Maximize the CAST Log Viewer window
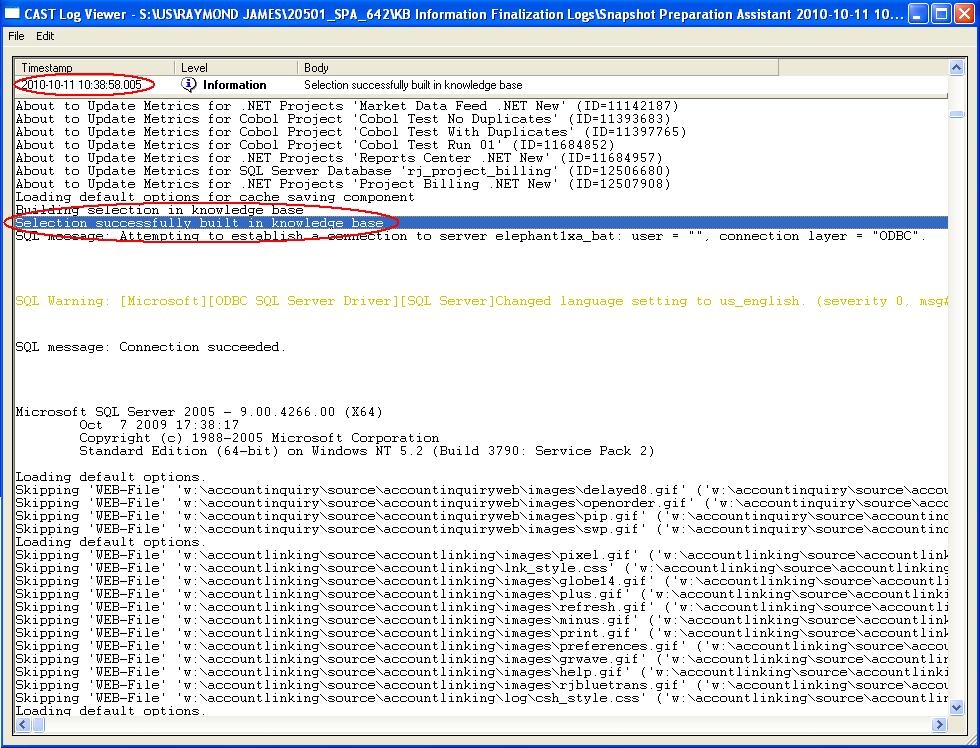The height and width of the screenshot is (748, 980). (941, 13)
